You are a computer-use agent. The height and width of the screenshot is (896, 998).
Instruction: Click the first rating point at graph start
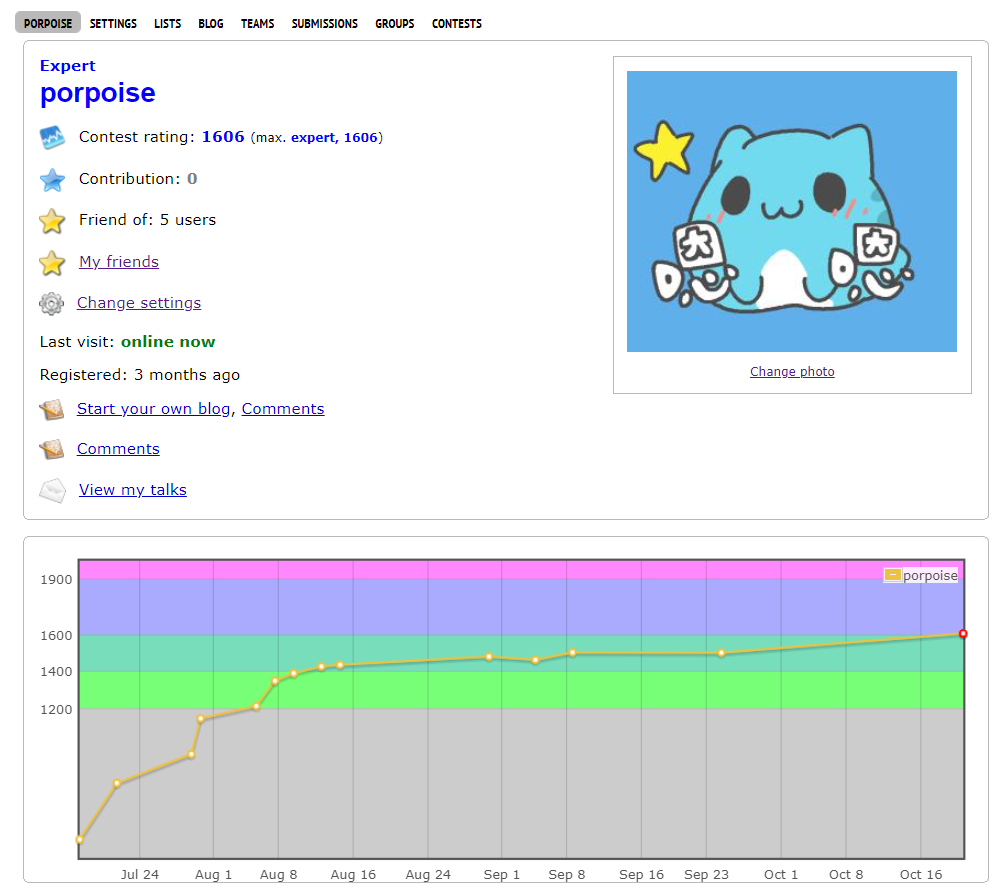(x=80, y=839)
